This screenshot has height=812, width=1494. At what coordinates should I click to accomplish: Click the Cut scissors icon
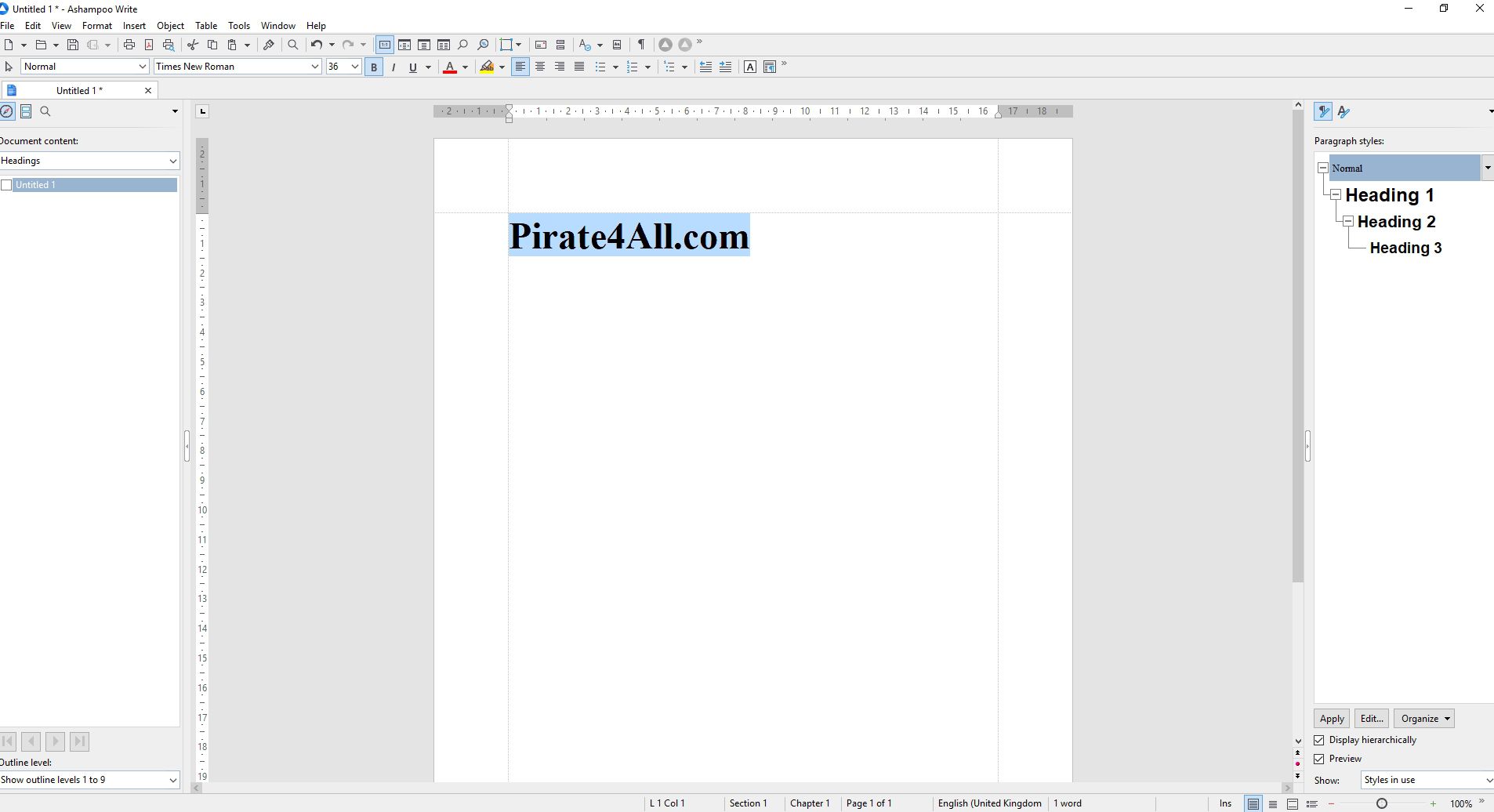193,45
